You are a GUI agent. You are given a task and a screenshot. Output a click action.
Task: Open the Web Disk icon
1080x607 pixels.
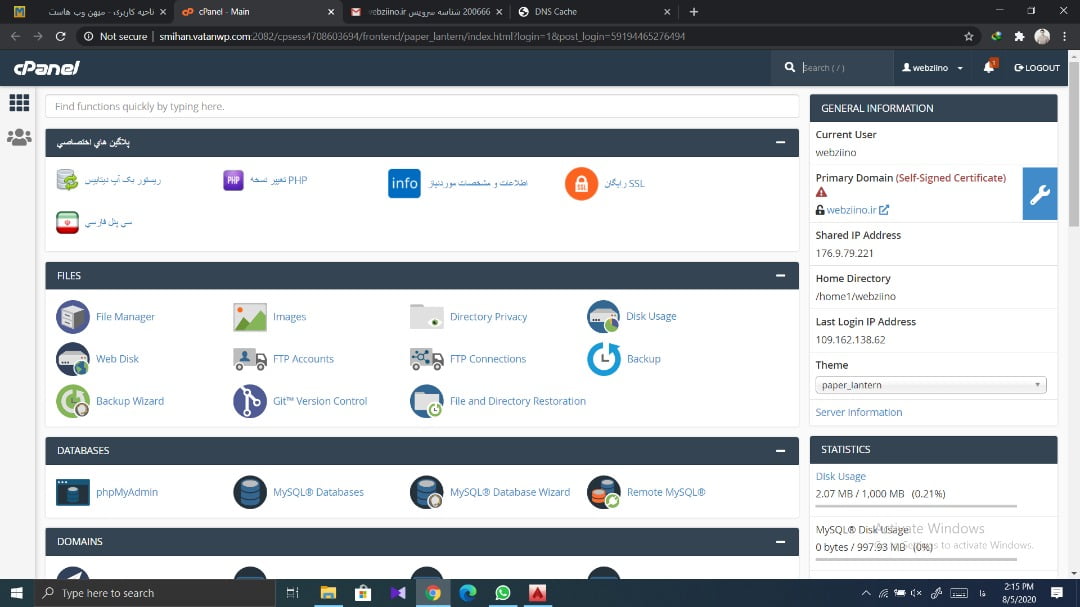coord(73,359)
